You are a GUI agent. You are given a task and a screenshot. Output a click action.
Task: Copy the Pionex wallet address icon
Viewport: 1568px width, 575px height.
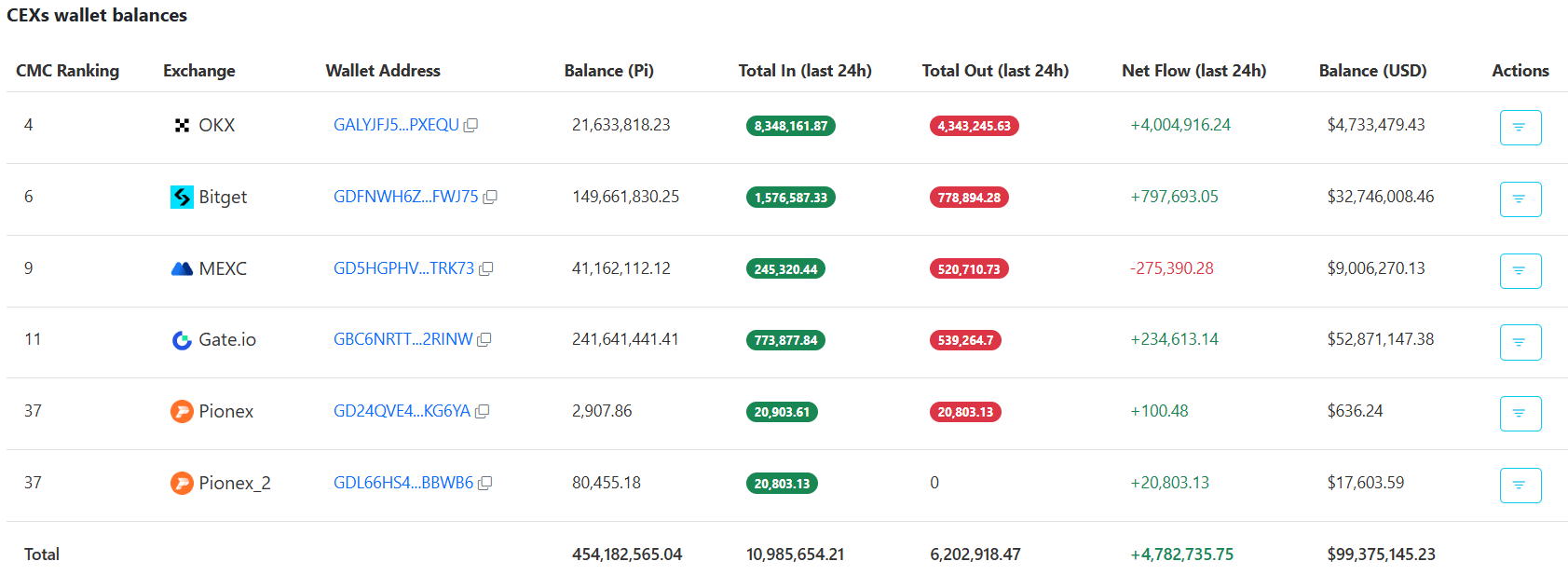click(x=482, y=412)
